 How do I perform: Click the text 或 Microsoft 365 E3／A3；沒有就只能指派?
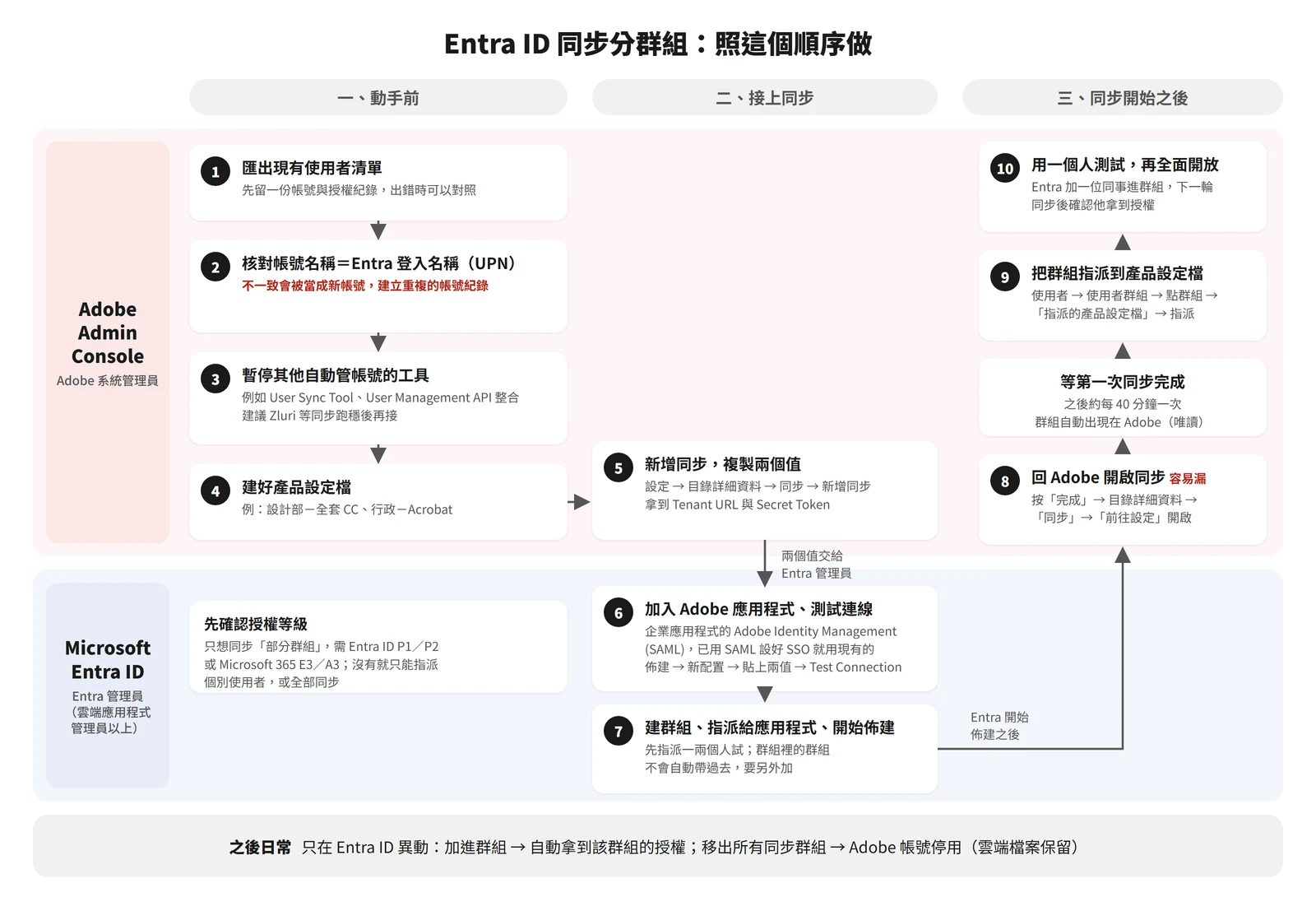(x=321, y=664)
